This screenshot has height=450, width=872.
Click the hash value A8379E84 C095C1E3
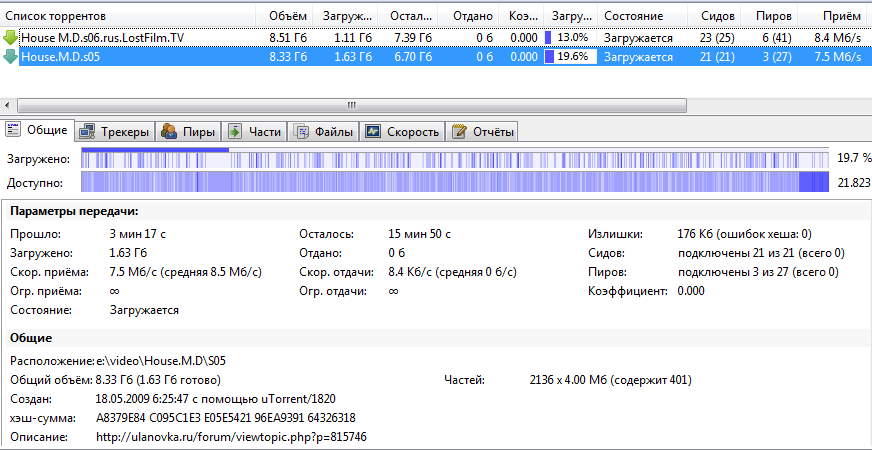tap(226, 418)
